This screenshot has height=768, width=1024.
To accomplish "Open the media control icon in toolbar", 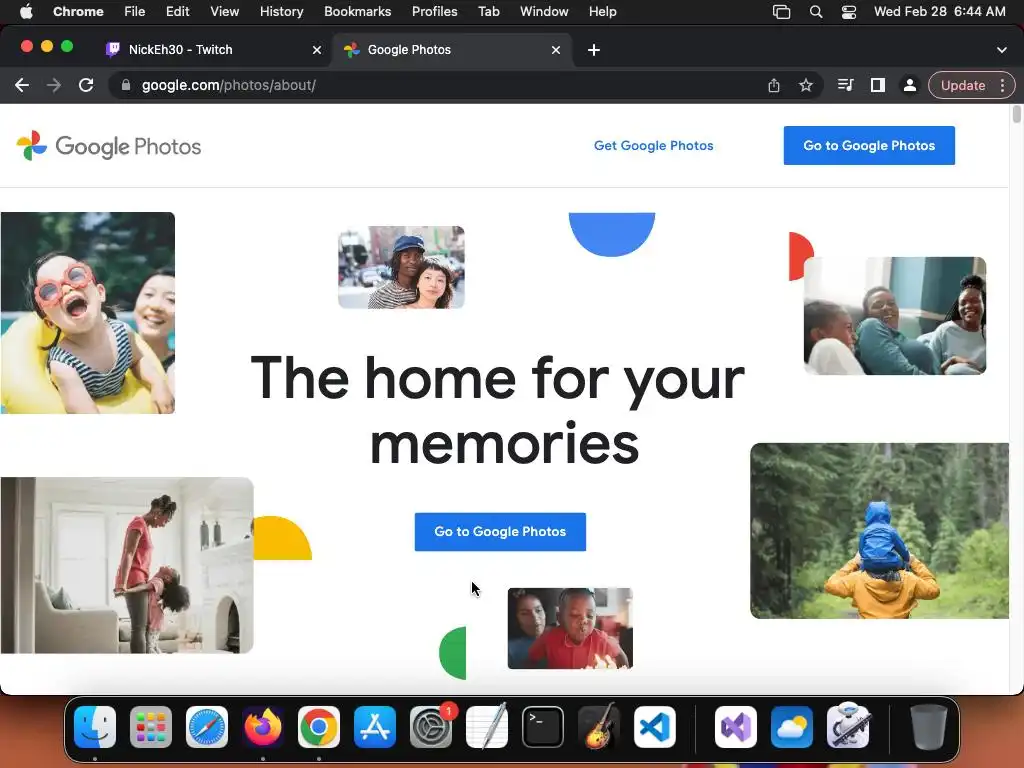I will [x=845, y=86].
